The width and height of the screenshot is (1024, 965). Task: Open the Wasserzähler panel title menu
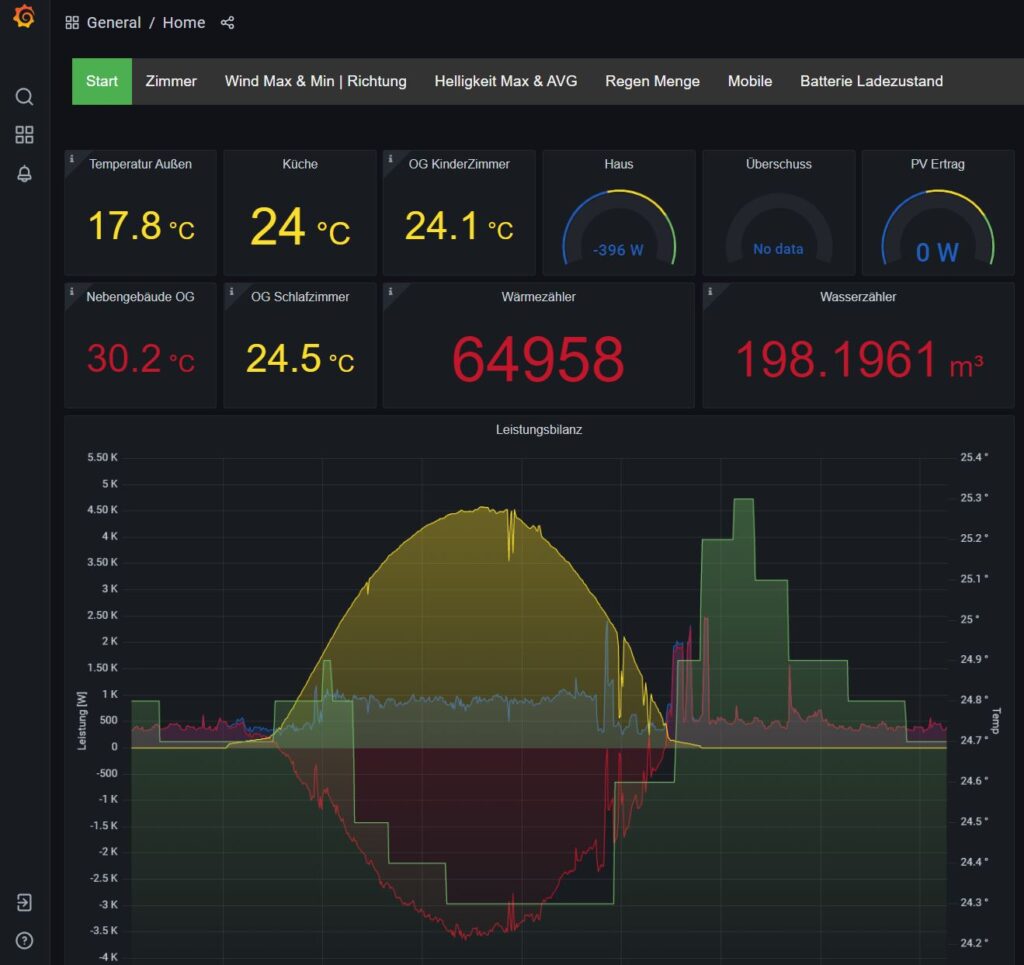pos(858,297)
